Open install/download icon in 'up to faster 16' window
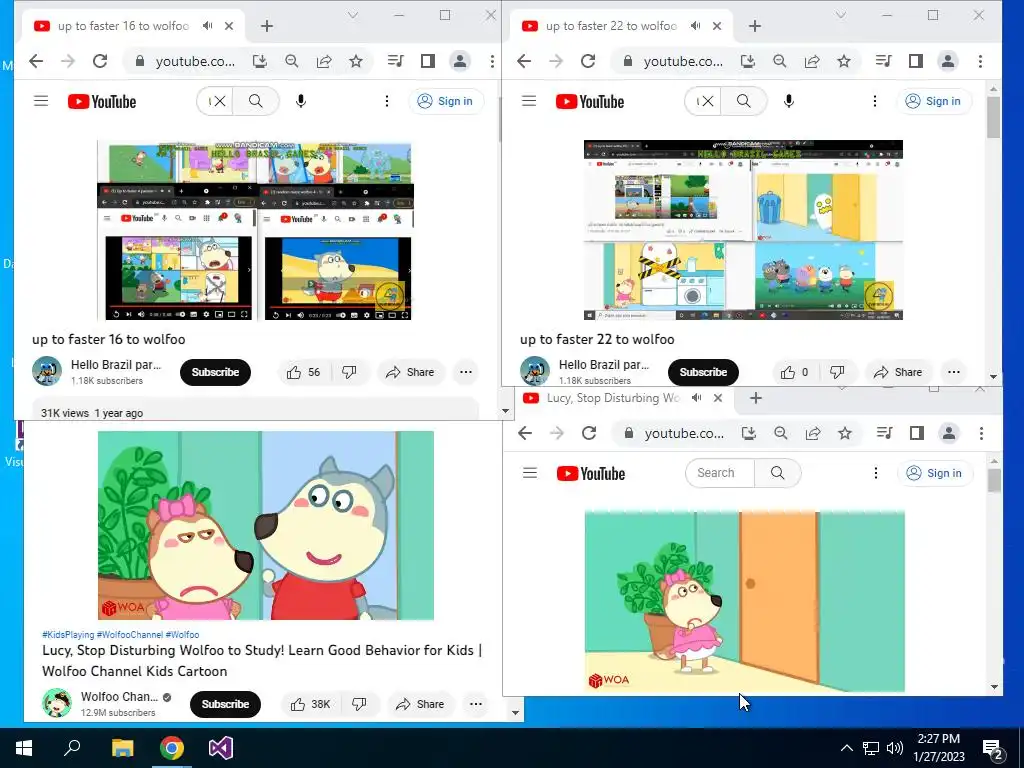1024x768 pixels. click(x=260, y=61)
